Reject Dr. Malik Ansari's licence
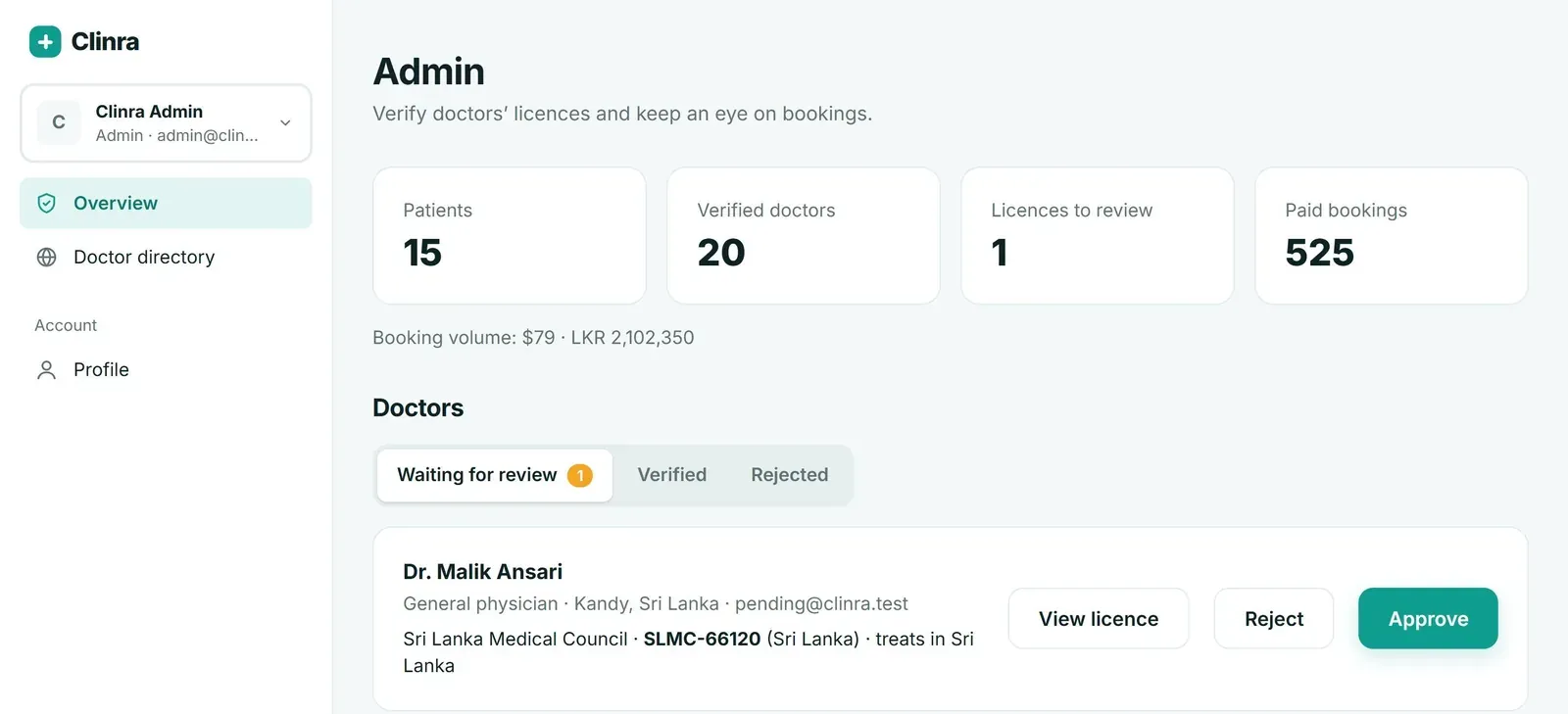Screen dimensions: 1568x714 (x=1274, y=618)
